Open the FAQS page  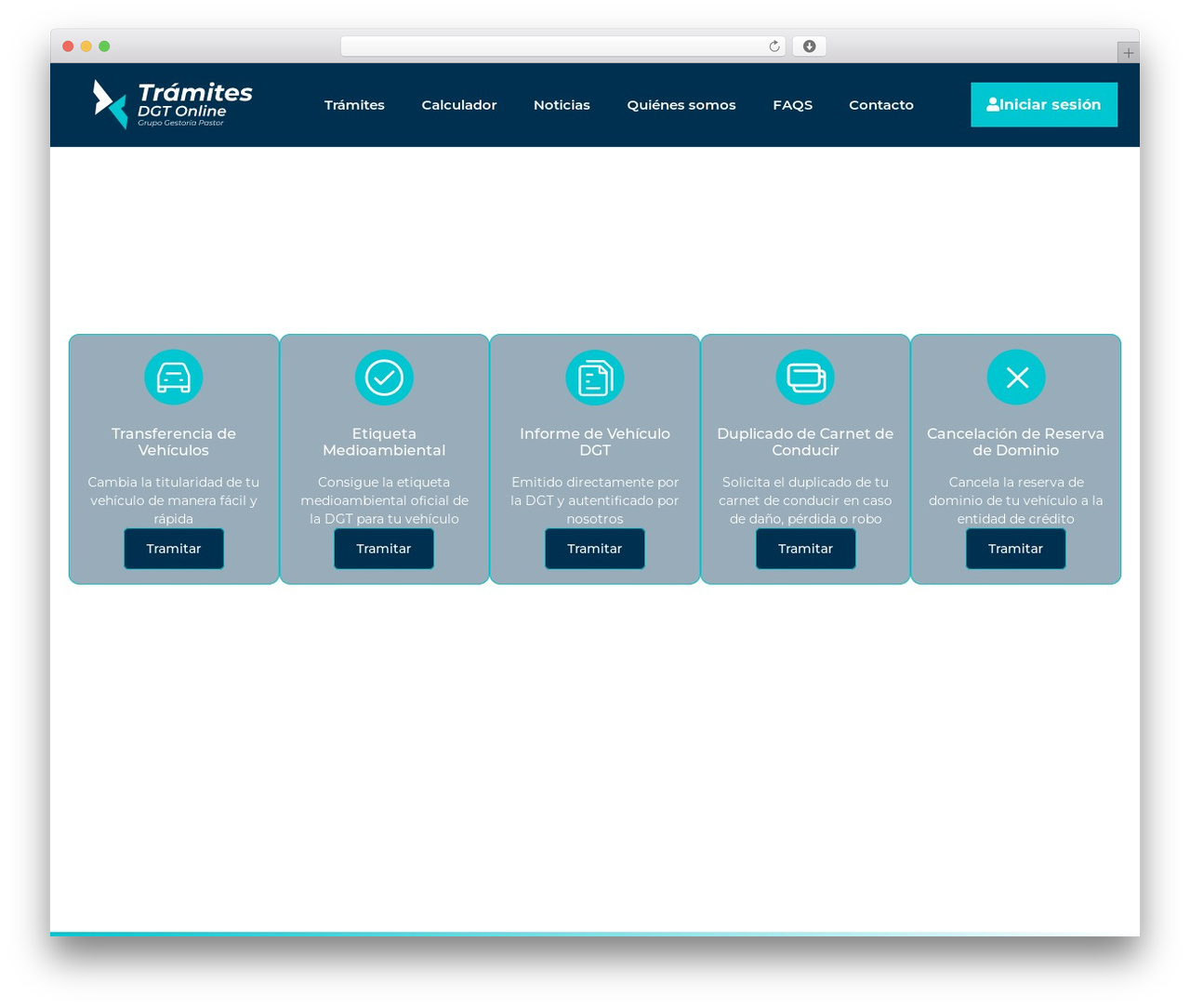coord(793,105)
